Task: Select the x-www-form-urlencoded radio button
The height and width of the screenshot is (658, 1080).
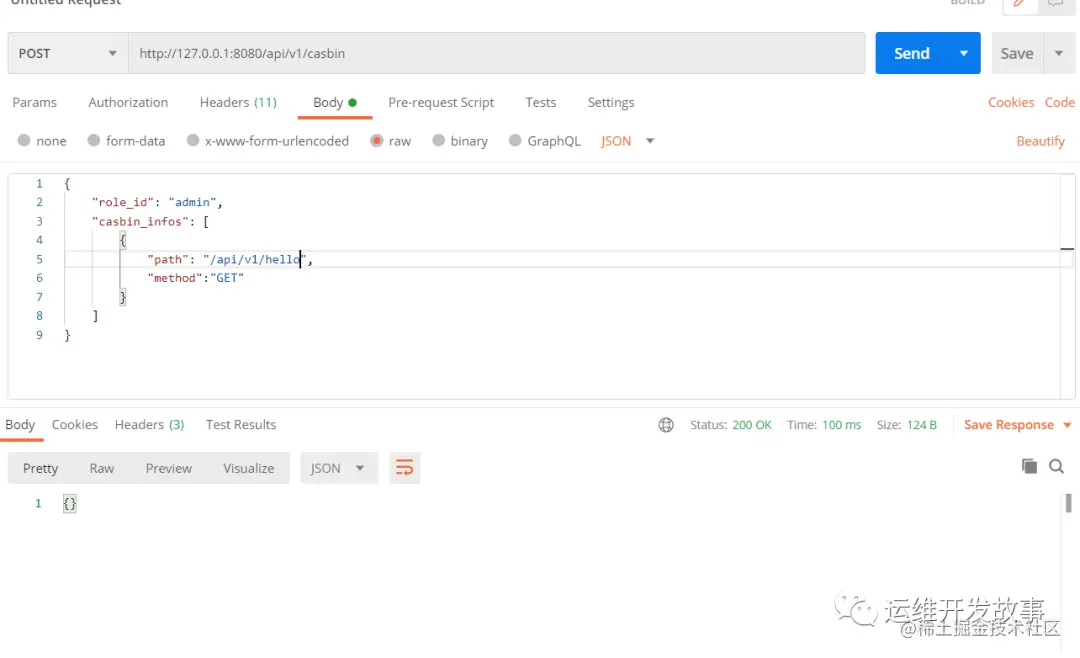Action: [193, 141]
